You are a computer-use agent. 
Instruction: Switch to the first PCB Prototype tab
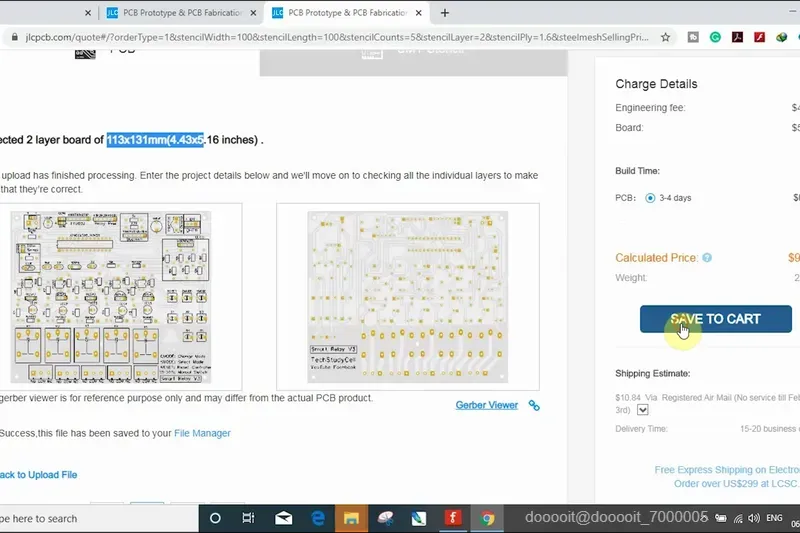coord(182,13)
